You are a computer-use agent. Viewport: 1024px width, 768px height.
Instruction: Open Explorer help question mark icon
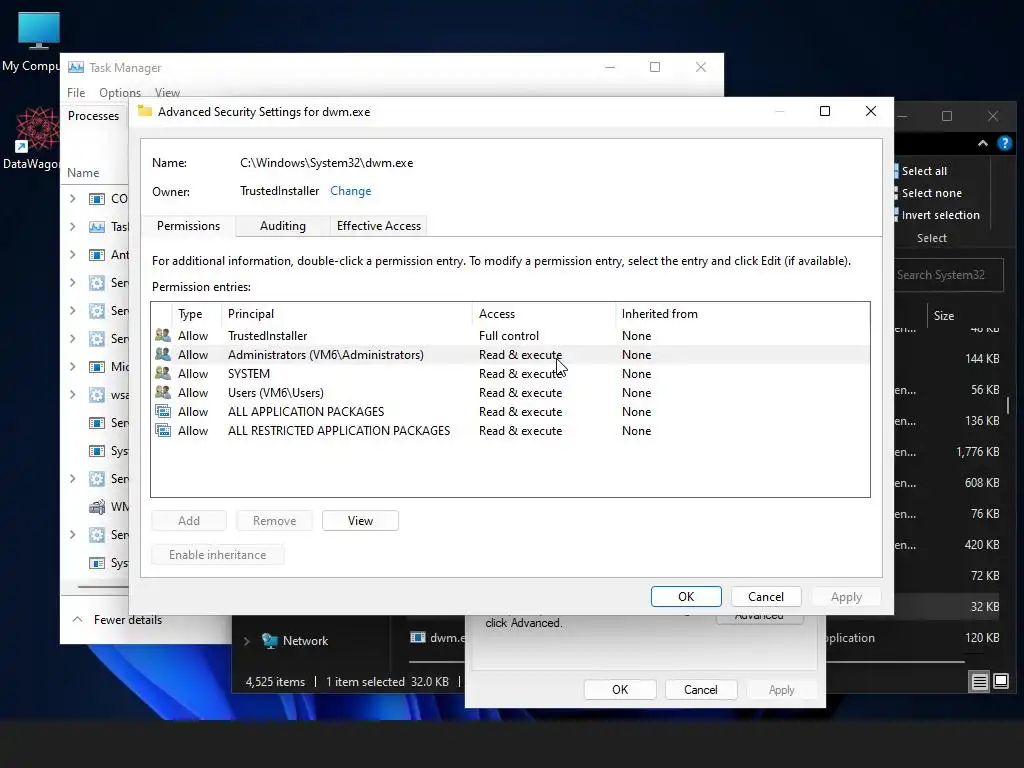click(x=1004, y=143)
